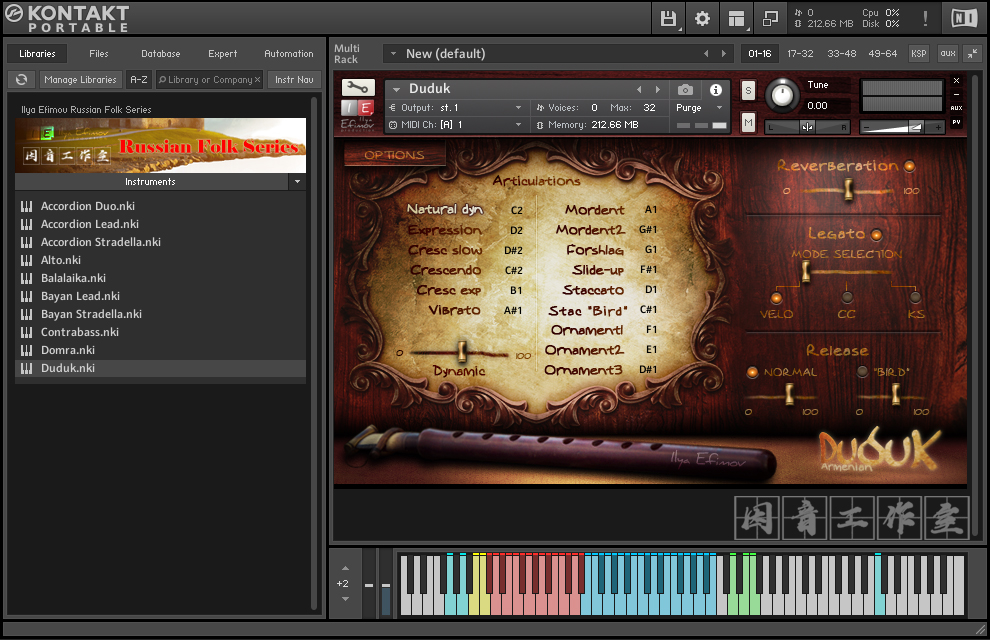
Task: Expand the Purge dropdown menu
Action: [718, 108]
